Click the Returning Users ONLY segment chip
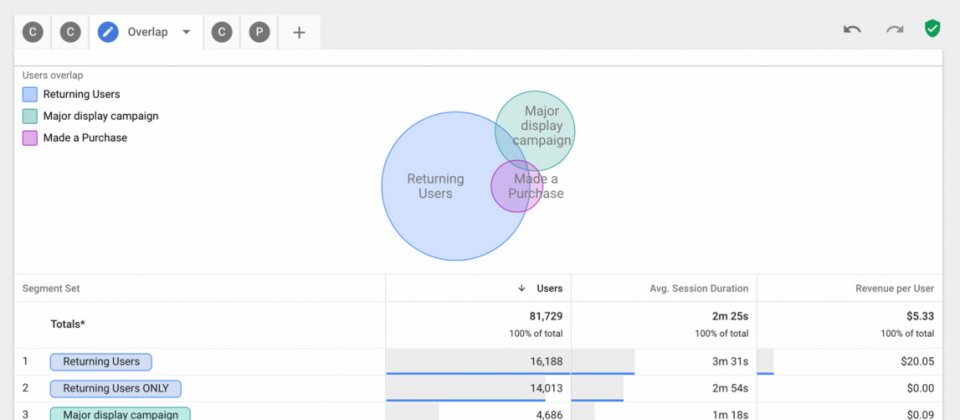The height and width of the screenshot is (420, 960). click(116, 388)
